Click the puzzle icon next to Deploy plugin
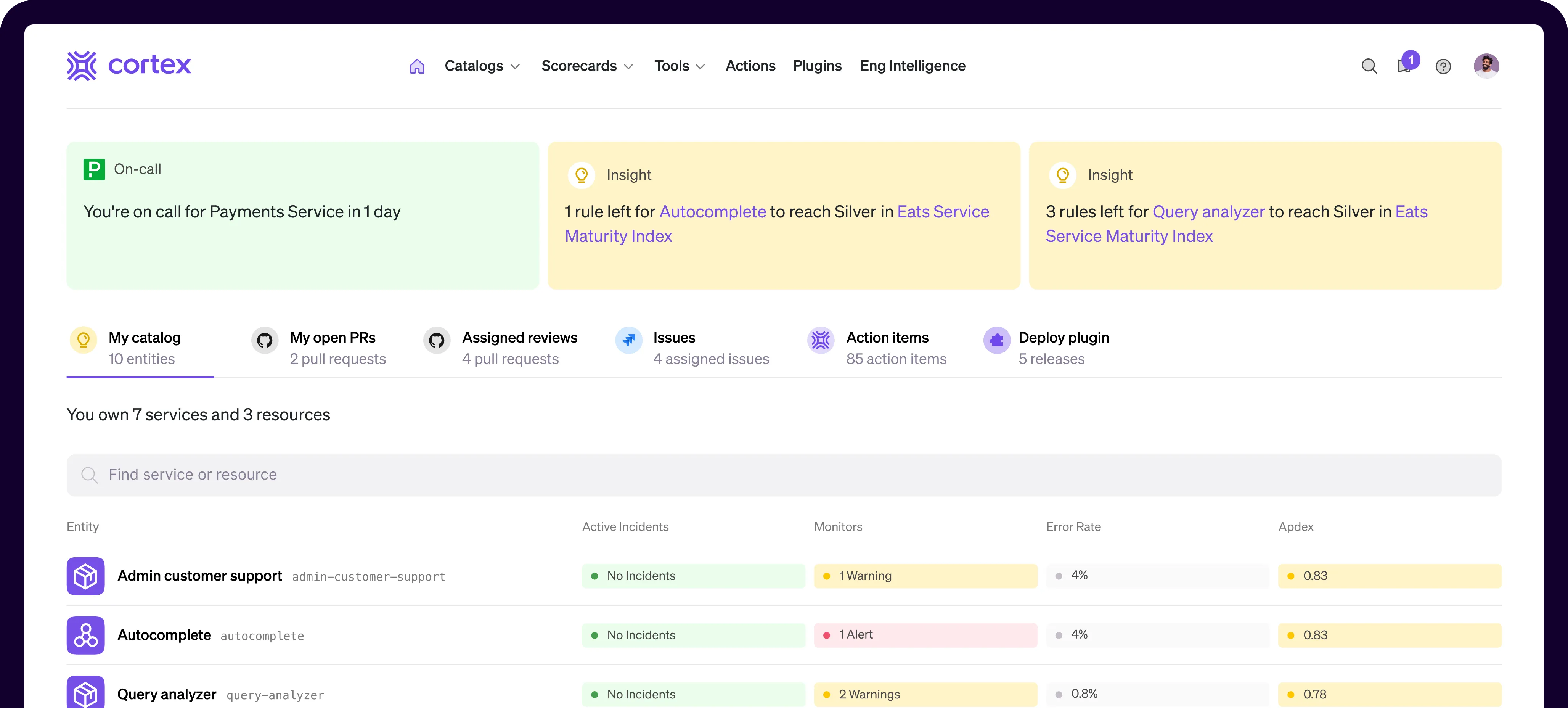 pyautogui.click(x=996, y=340)
